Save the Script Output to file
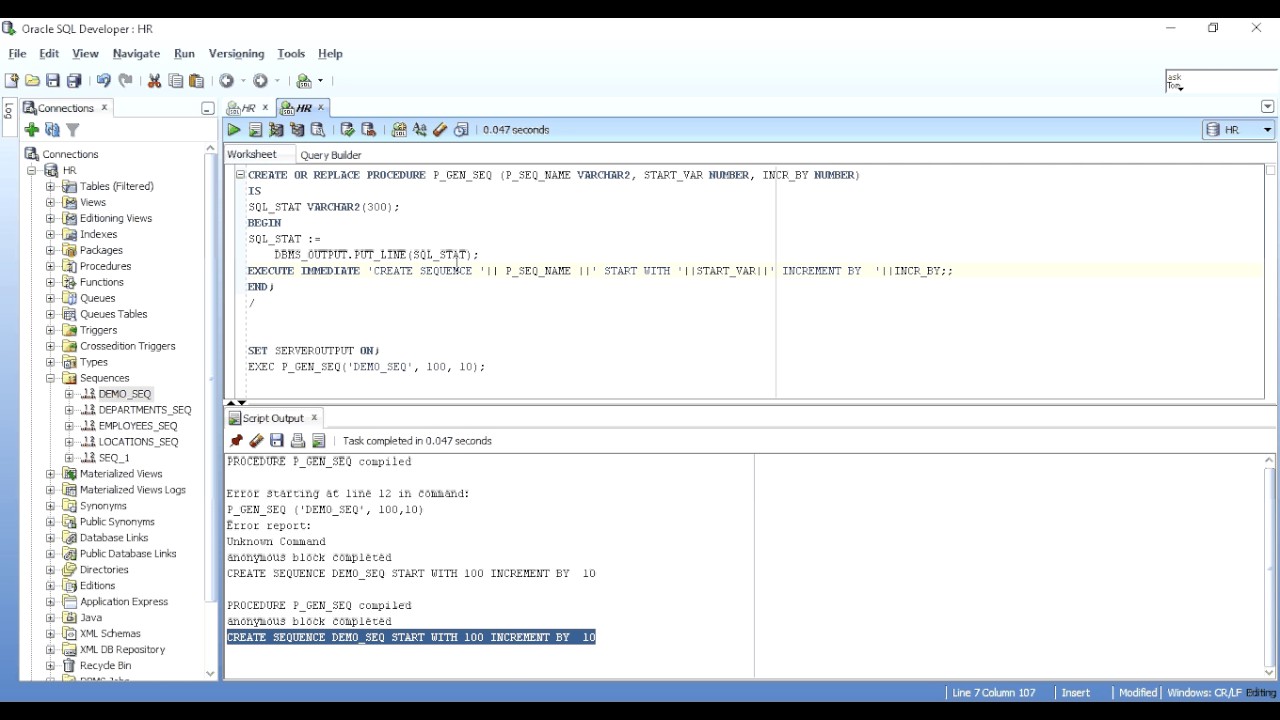This screenshot has height=720, width=1280. coord(277,441)
